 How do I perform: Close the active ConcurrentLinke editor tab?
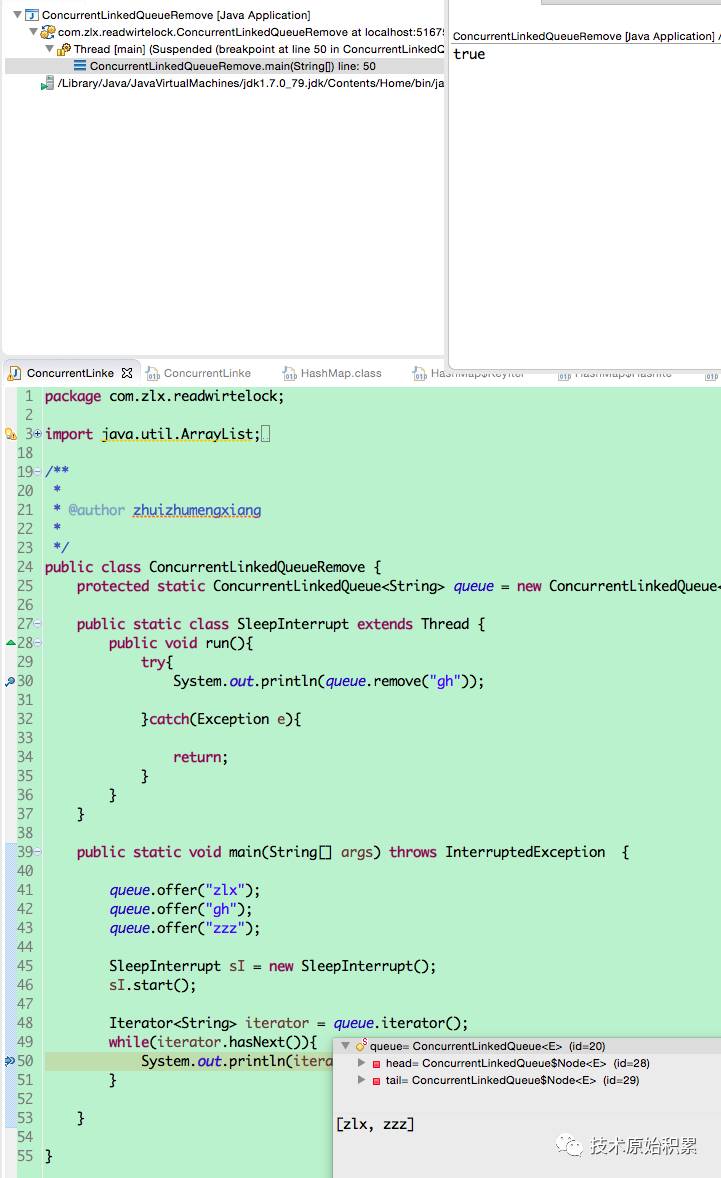(x=127, y=373)
